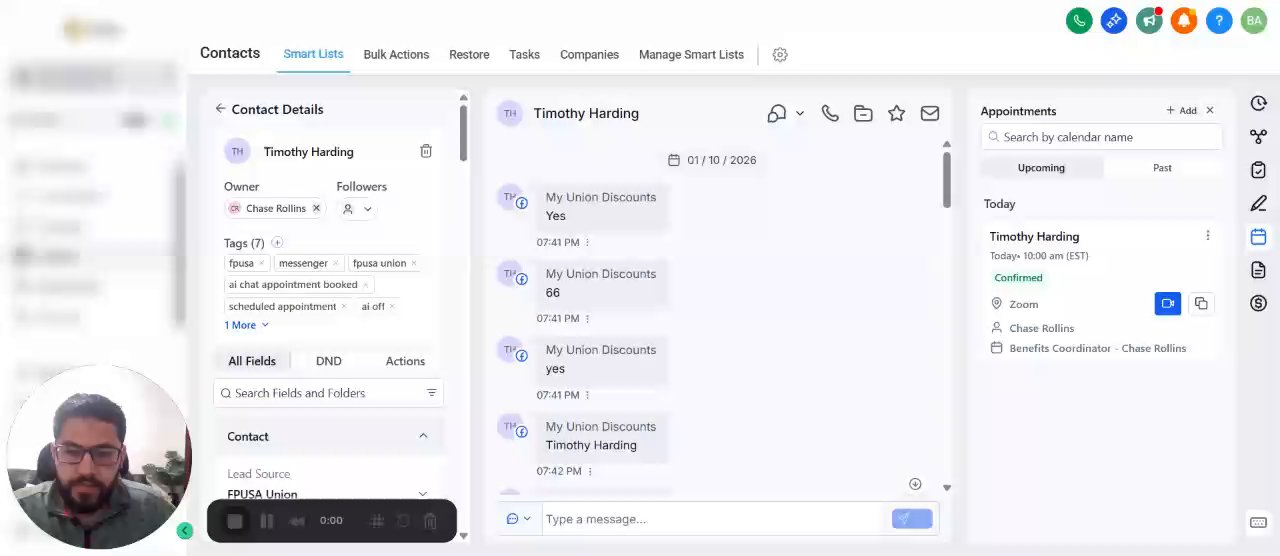Open keyboard shortcuts icon

(1259, 523)
